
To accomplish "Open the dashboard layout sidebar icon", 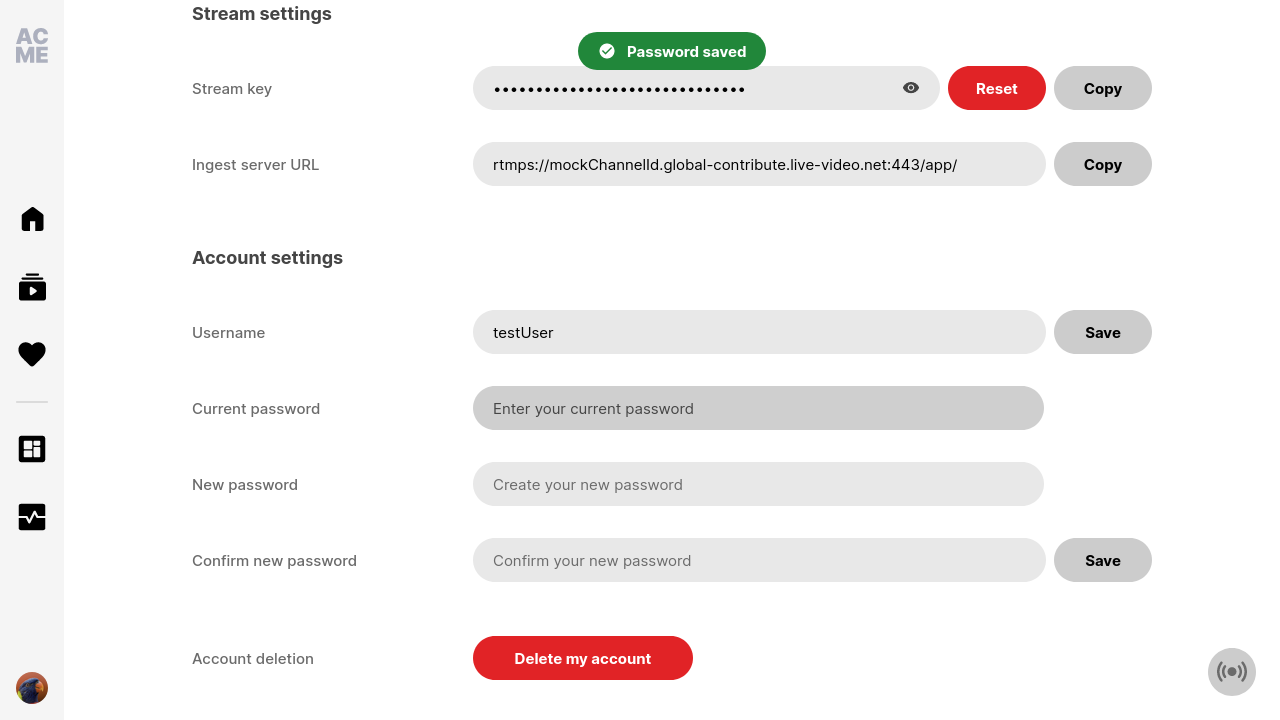I will tap(32, 449).
